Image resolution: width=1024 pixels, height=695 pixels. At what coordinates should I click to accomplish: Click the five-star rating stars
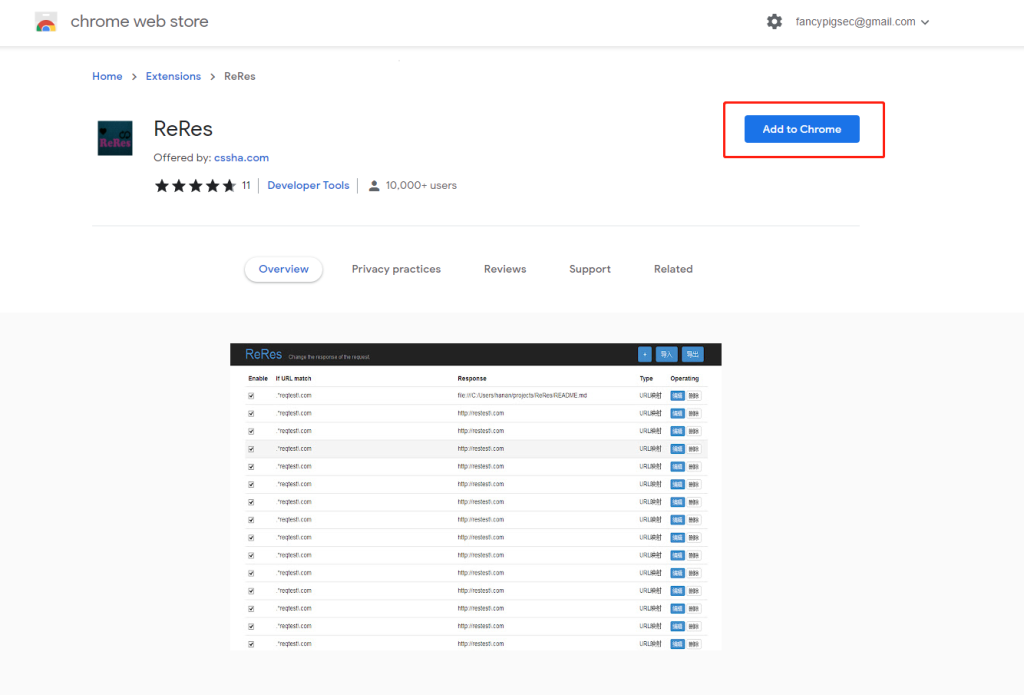[x=195, y=186]
